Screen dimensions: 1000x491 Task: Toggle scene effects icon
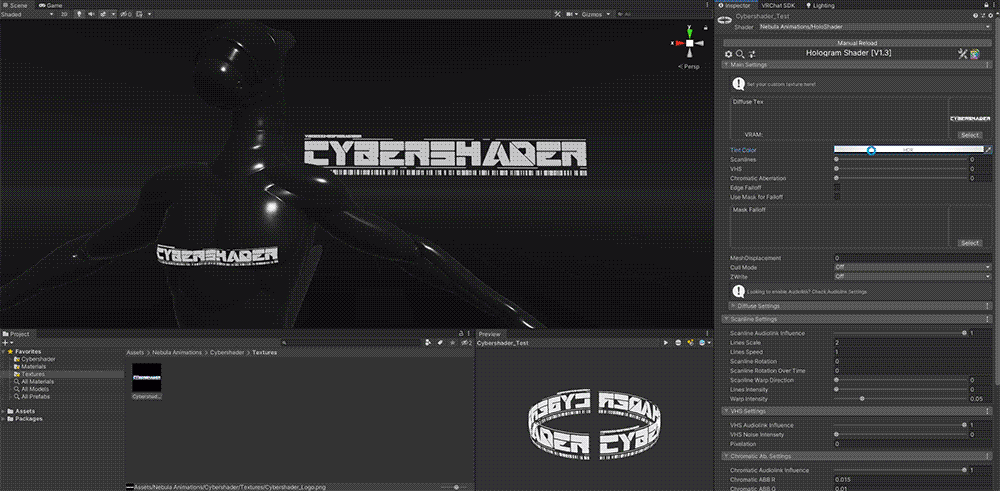tap(104, 13)
